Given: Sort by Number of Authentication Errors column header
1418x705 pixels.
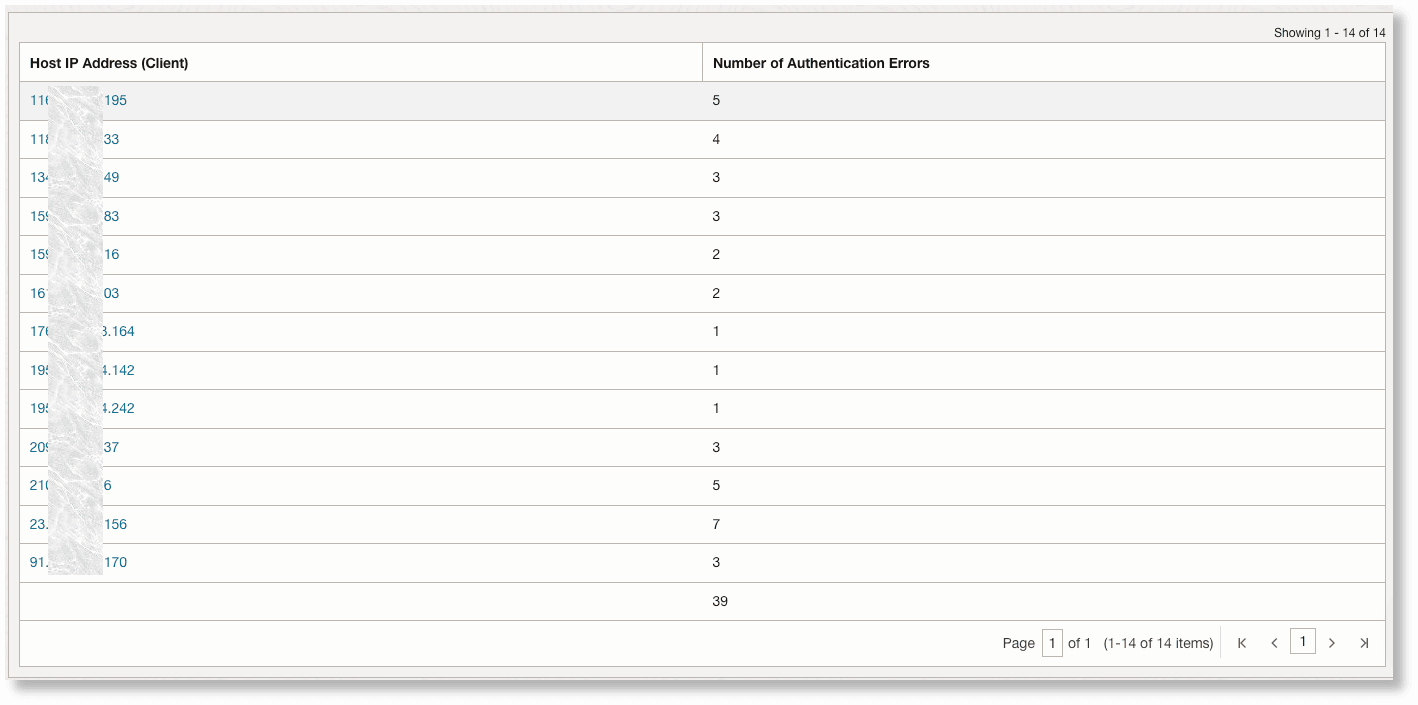Looking at the screenshot, I should pyautogui.click(x=820, y=62).
